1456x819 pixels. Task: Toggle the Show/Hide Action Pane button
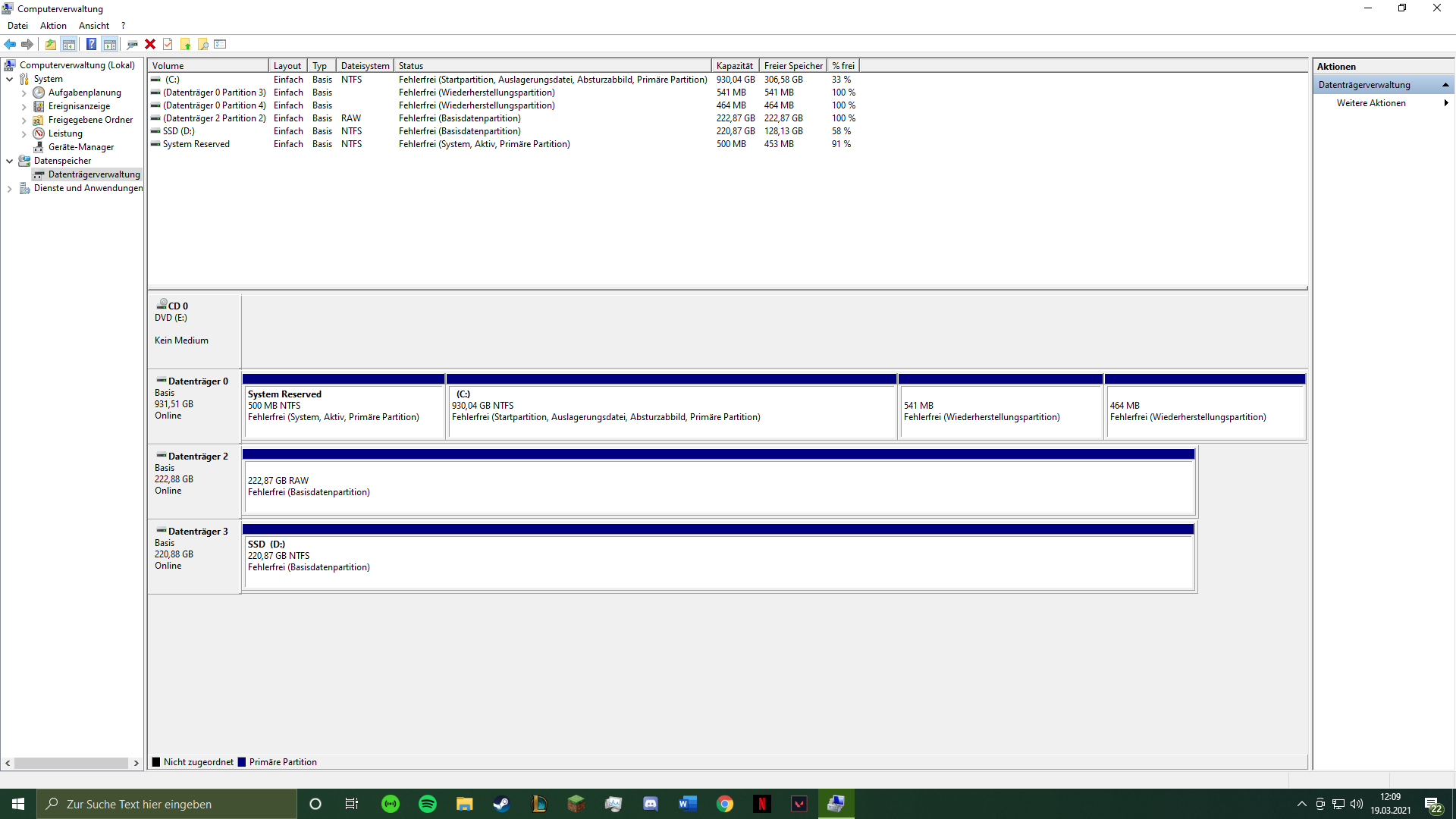(x=110, y=44)
